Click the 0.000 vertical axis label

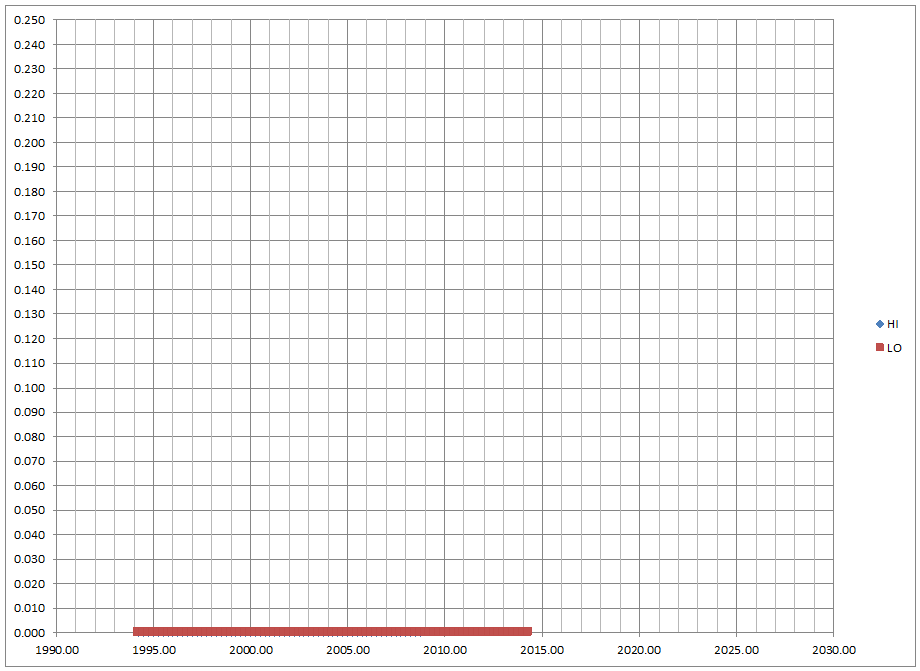[x=29, y=633]
